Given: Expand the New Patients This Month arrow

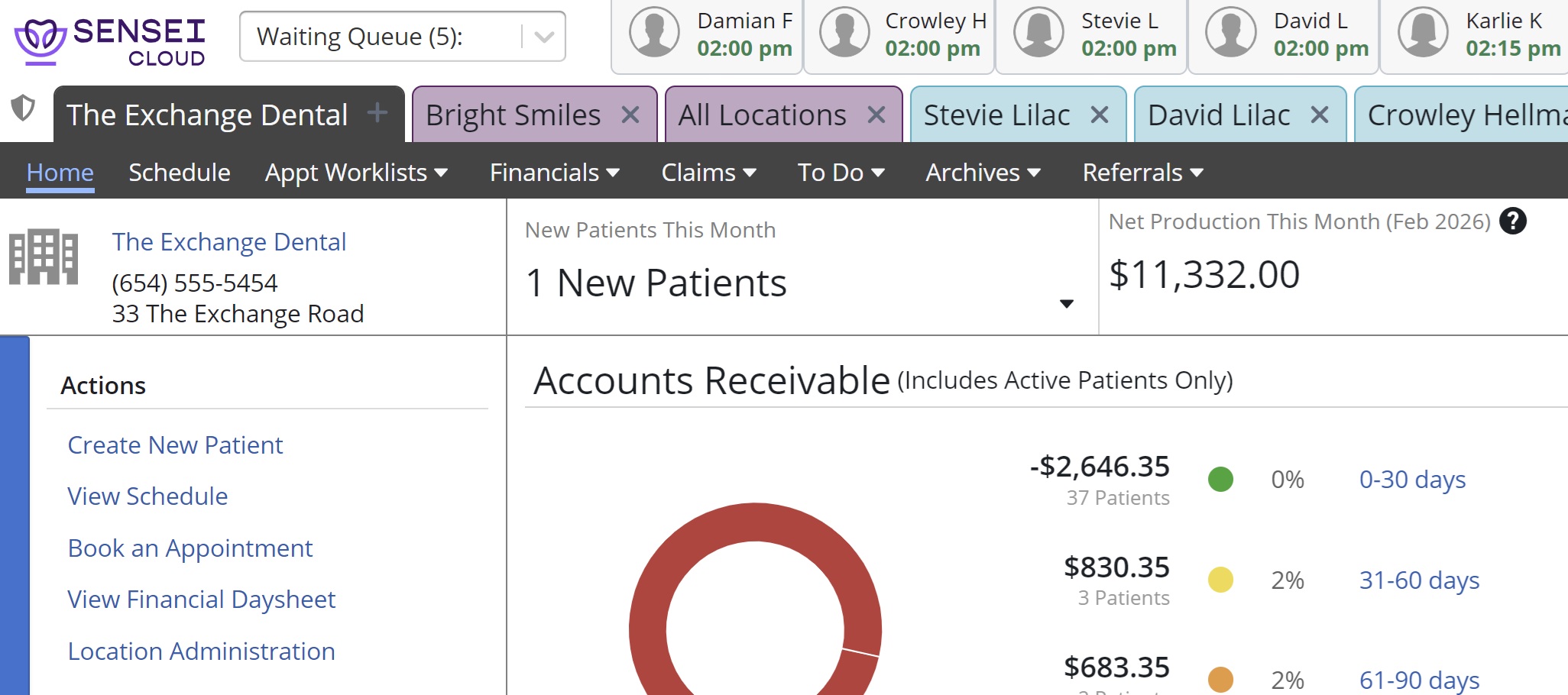Looking at the screenshot, I should tap(1067, 303).
